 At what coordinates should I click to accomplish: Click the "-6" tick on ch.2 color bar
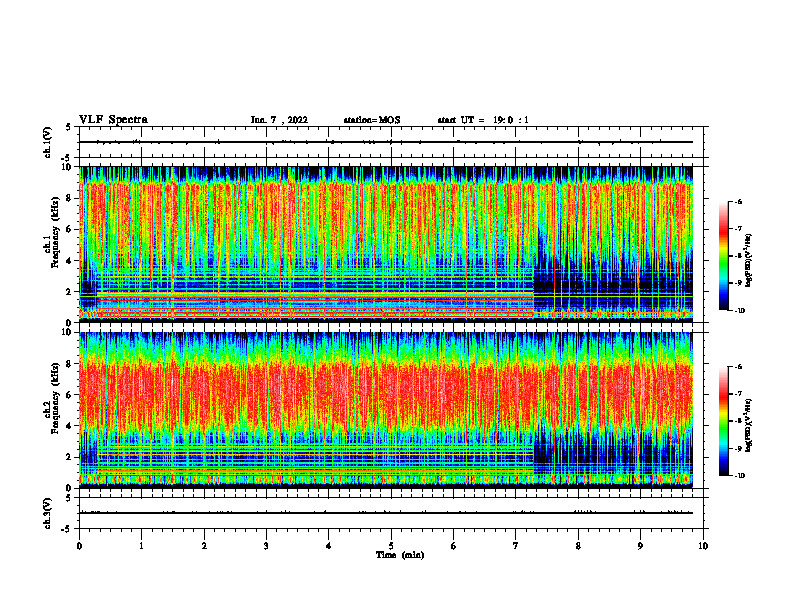click(x=737, y=367)
